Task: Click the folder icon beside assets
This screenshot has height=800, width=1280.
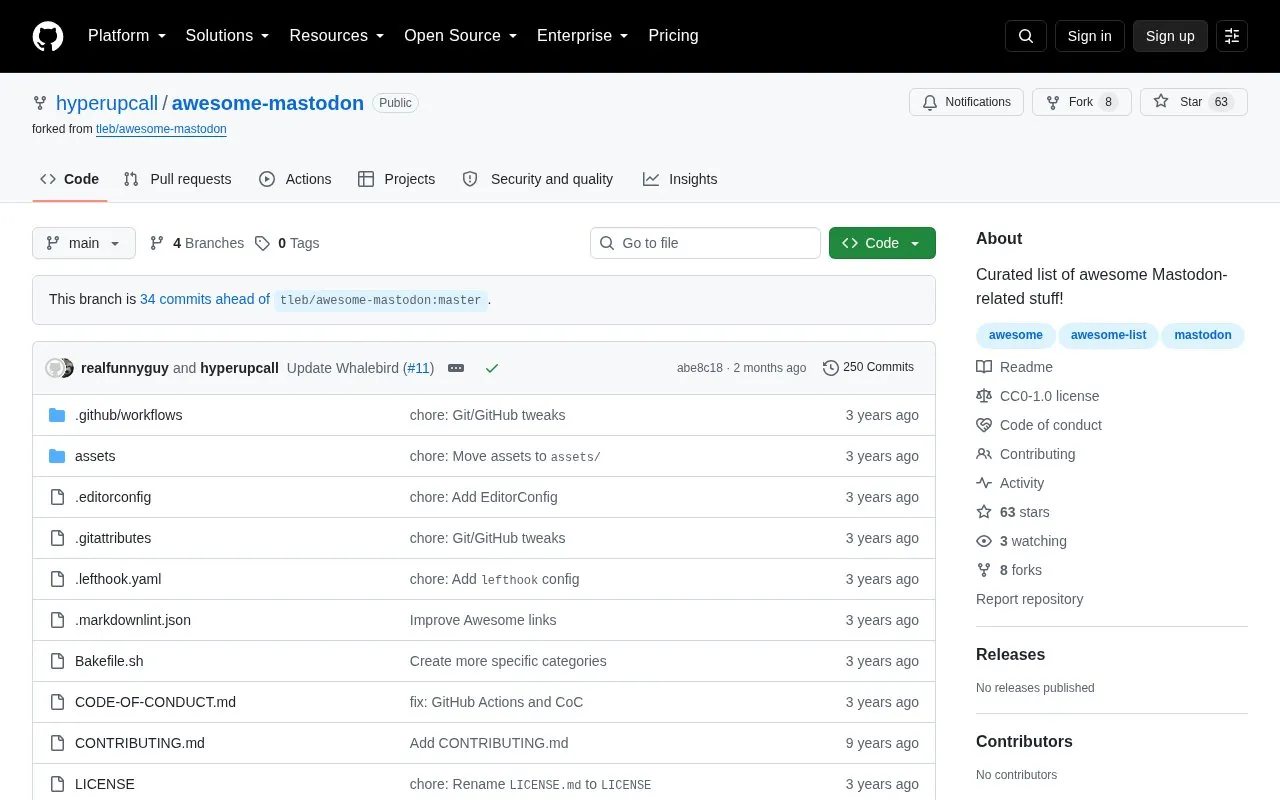Action: pos(57,456)
